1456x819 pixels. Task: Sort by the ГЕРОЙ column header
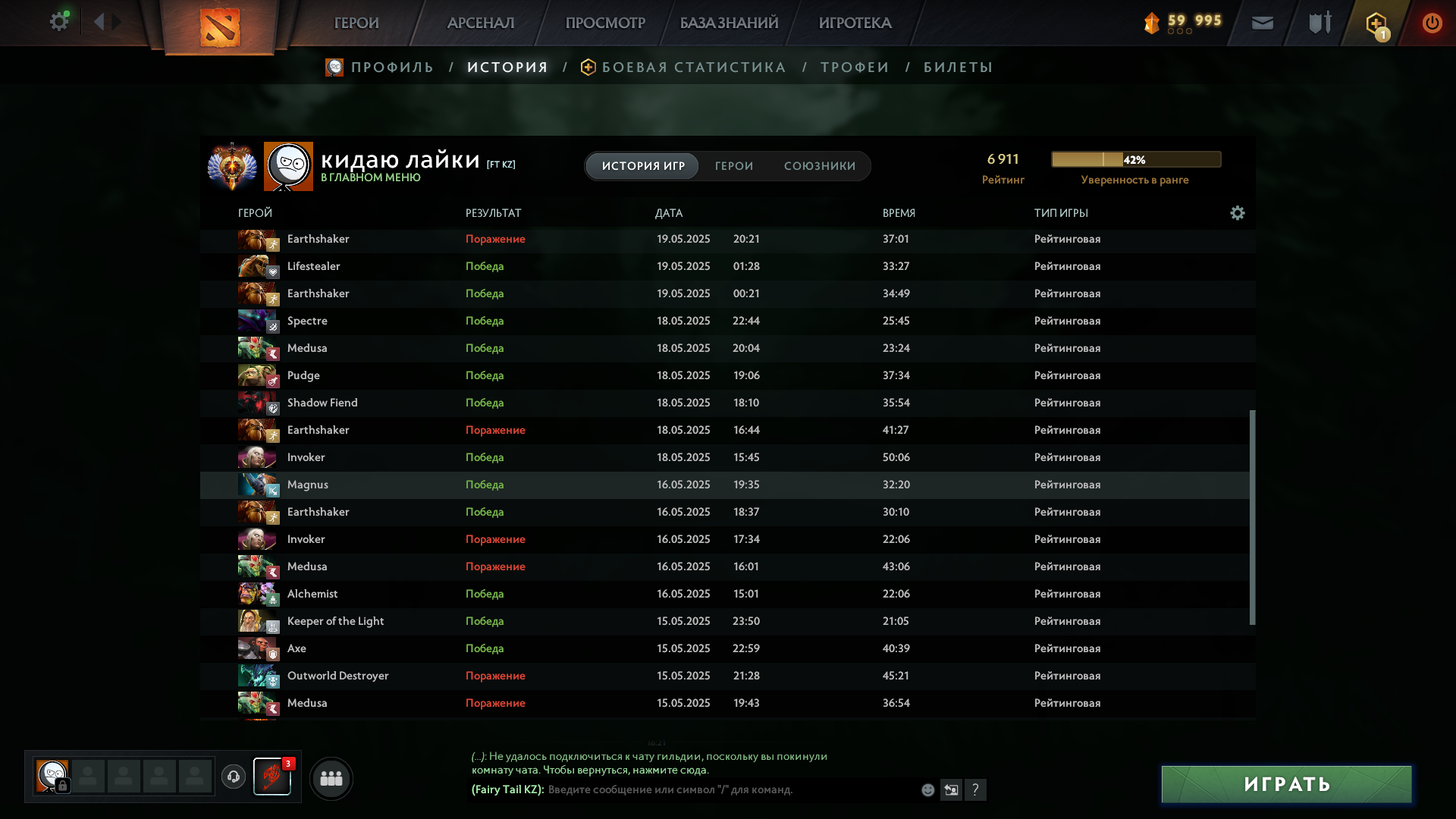tap(255, 213)
